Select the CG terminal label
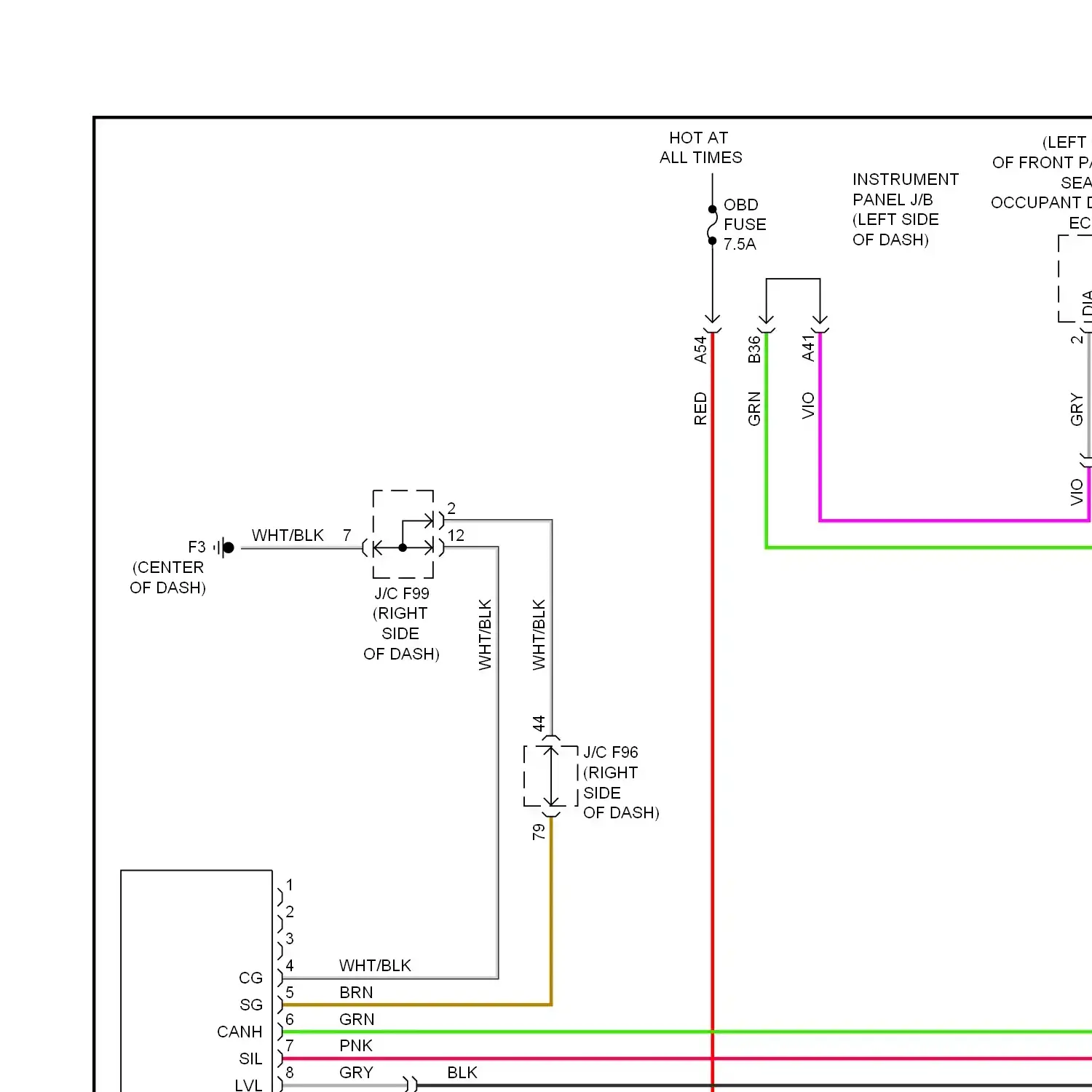 [251, 978]
